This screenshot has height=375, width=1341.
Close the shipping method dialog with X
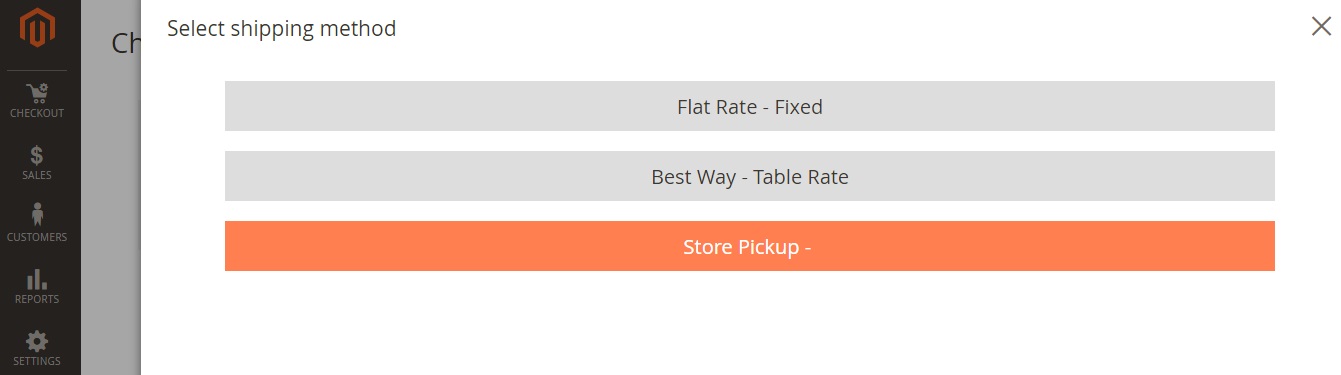[x=1321, y=26]
